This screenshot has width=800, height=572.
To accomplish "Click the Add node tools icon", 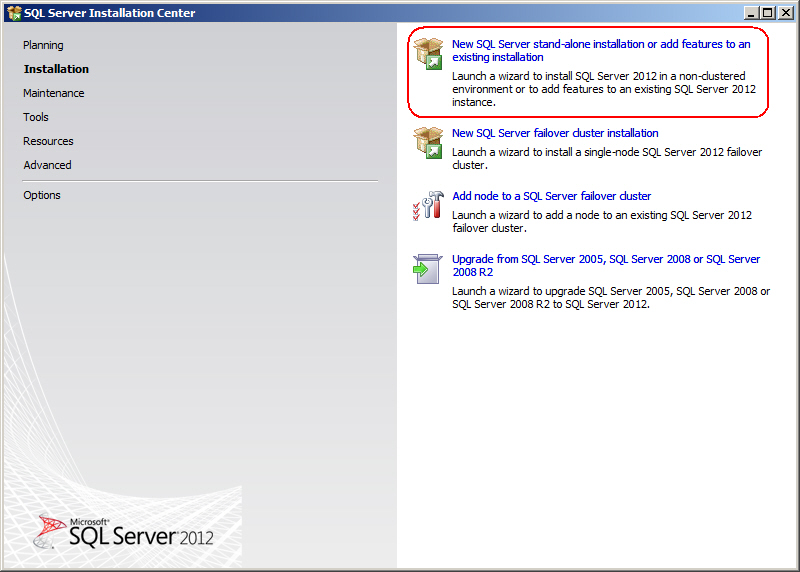I will click(x=428, y=206).
